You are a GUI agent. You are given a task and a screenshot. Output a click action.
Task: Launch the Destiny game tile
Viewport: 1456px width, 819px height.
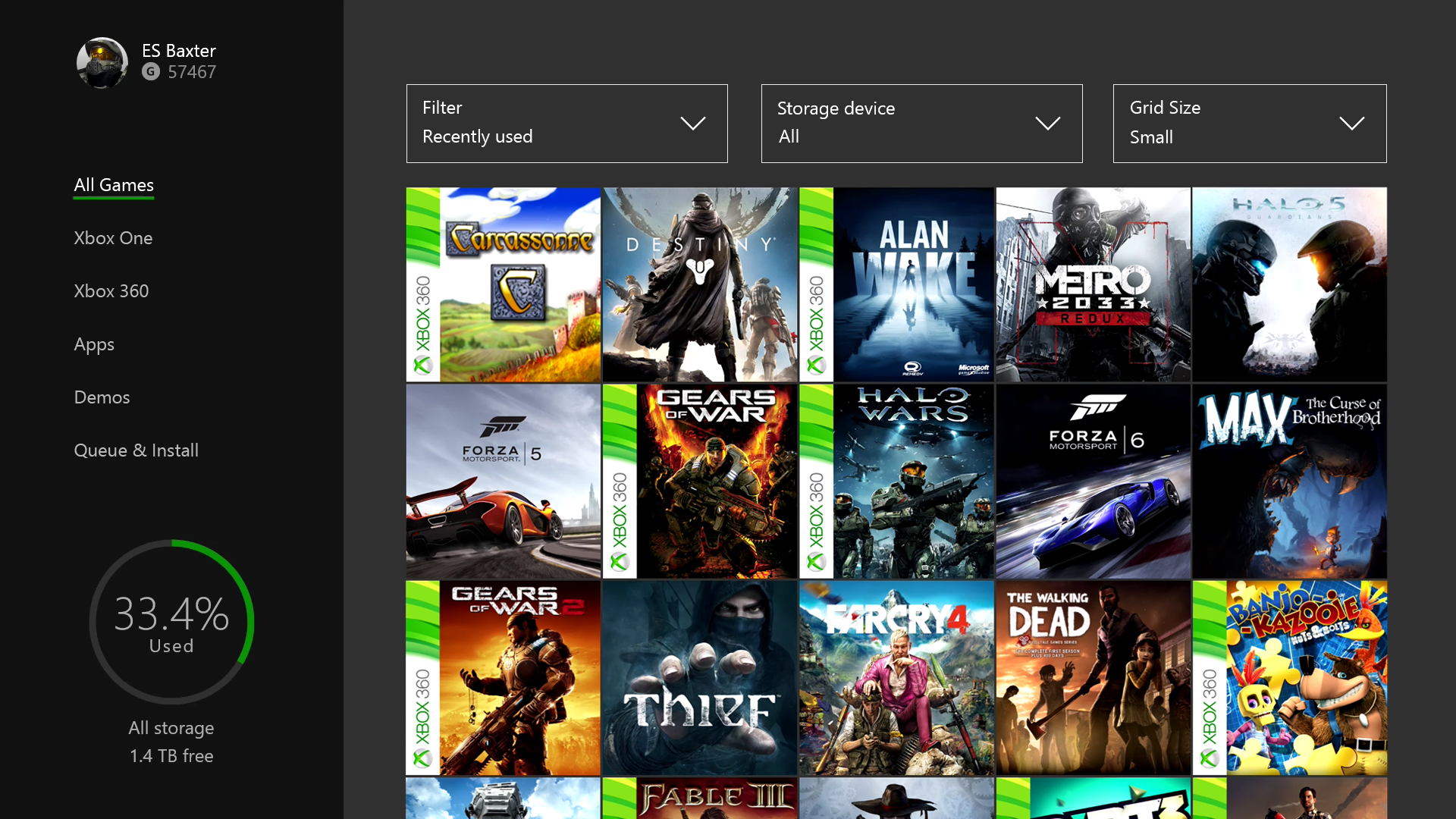[x=700, y=284]
